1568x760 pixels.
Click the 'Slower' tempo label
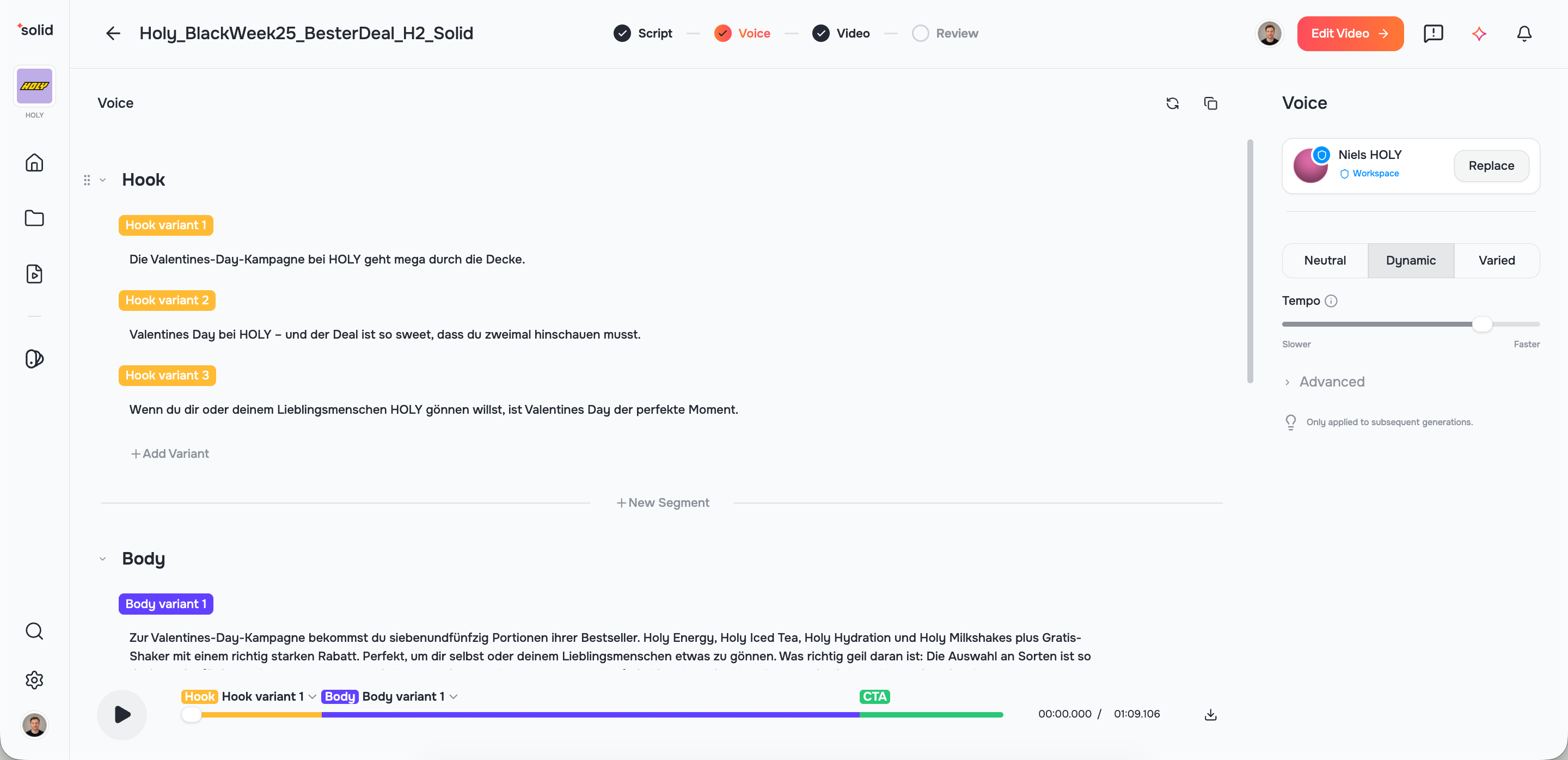(x=1296, y=345)
